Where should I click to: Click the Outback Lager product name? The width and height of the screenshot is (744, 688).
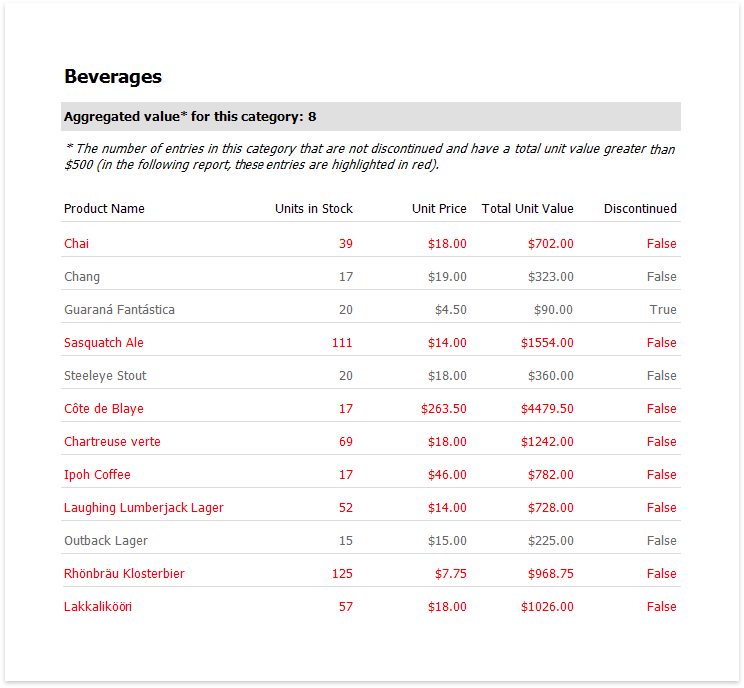click(x=106, y=541)
